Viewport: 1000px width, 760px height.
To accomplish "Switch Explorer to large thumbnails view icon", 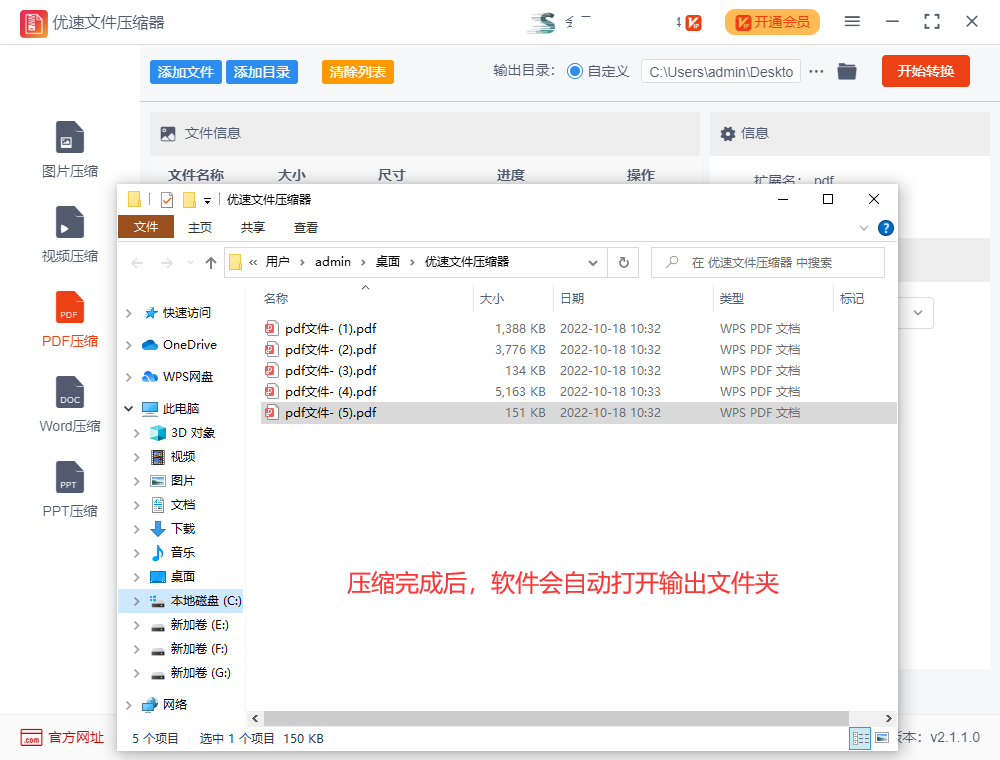I will pos(882,738).
